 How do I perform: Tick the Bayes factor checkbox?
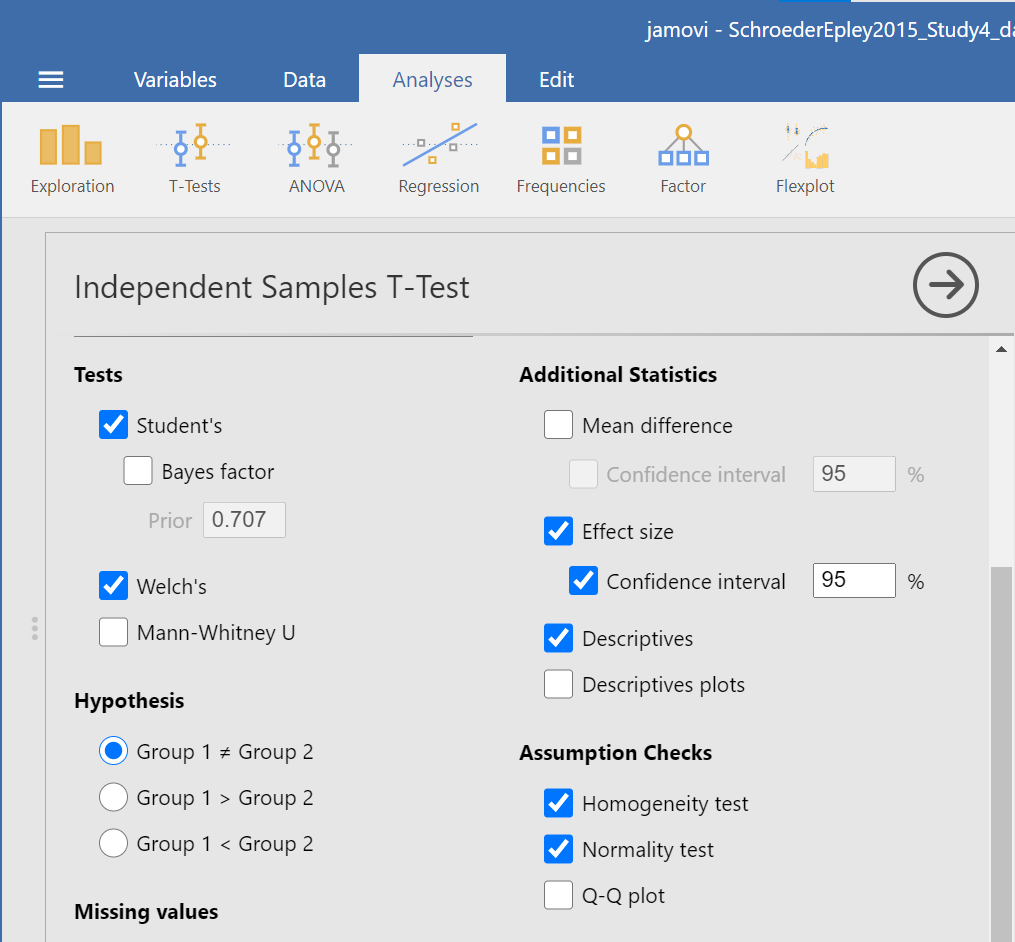click(x=139, y=471)
